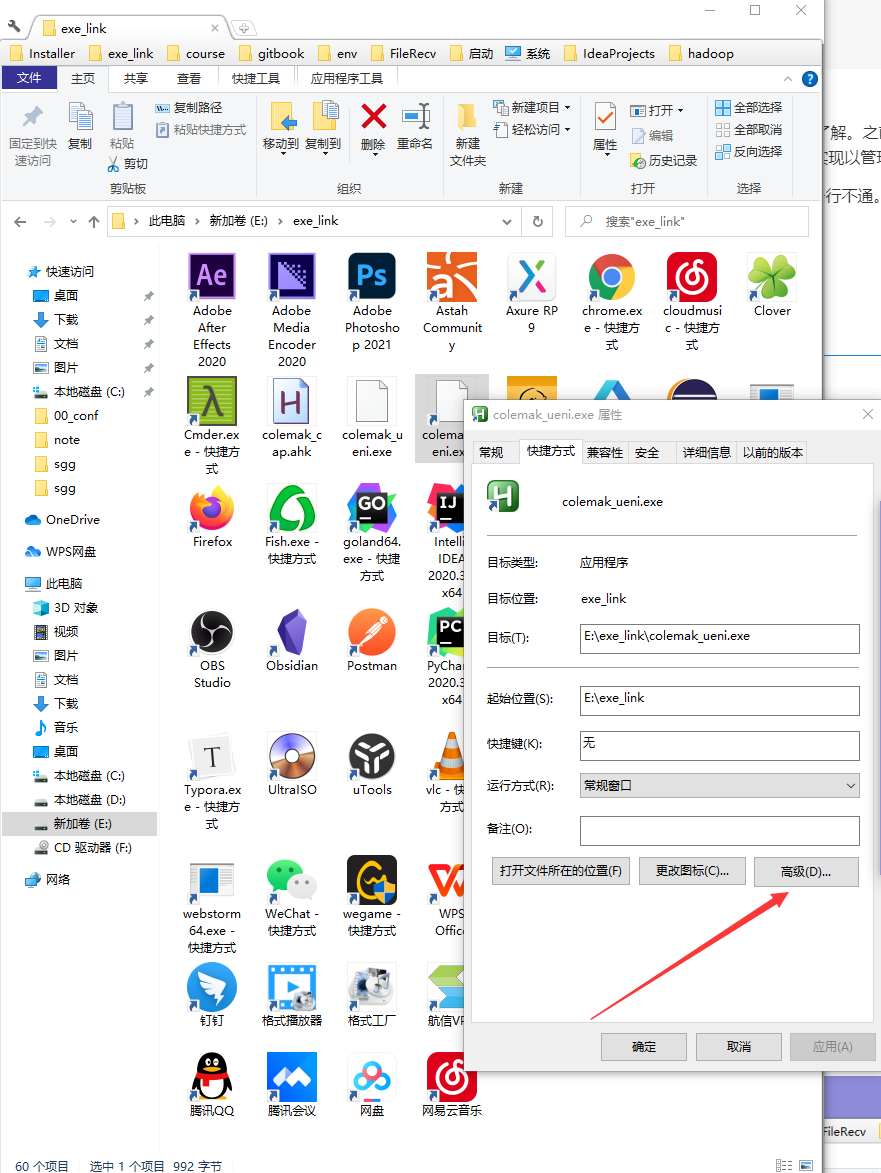Open the hadoop bookmark folder
Screen dimensions: 881x1173
pyautogui.click(x=702, y=54)
